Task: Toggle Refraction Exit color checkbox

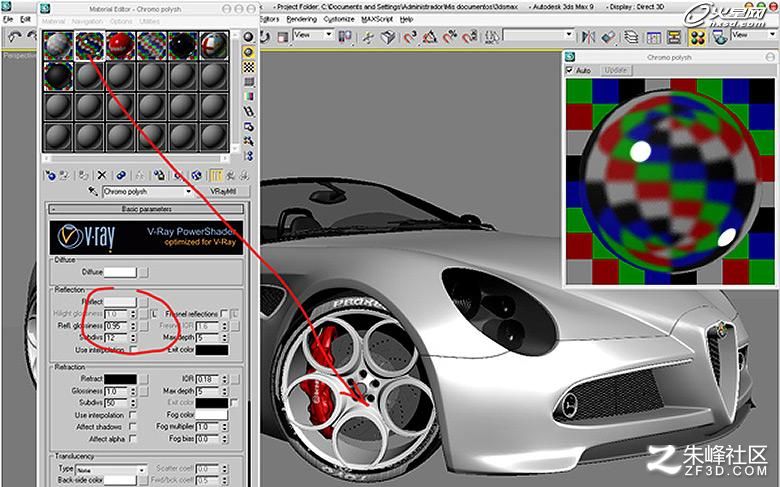Action: pyautogui.click(x=234, y=402)
